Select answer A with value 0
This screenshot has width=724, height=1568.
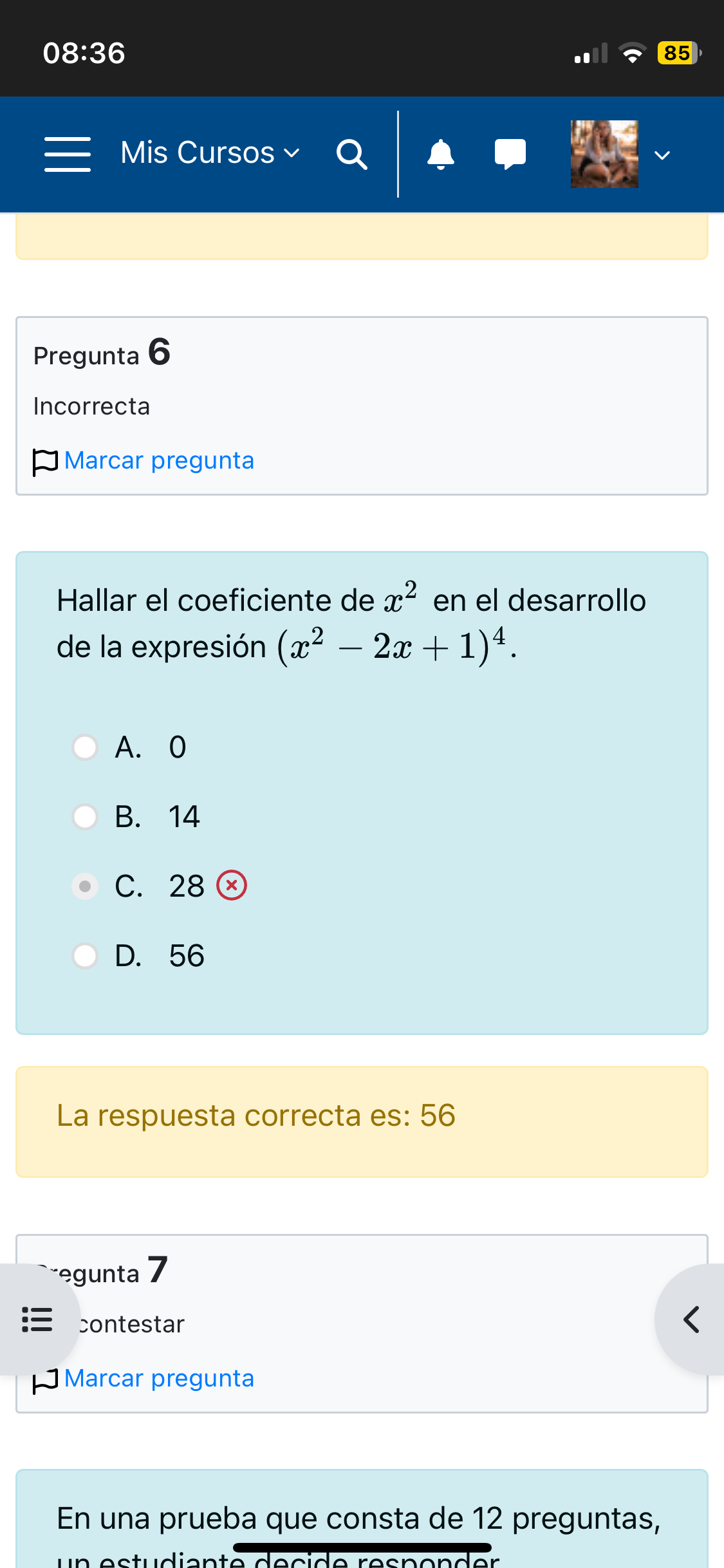[x=85, y=747]
